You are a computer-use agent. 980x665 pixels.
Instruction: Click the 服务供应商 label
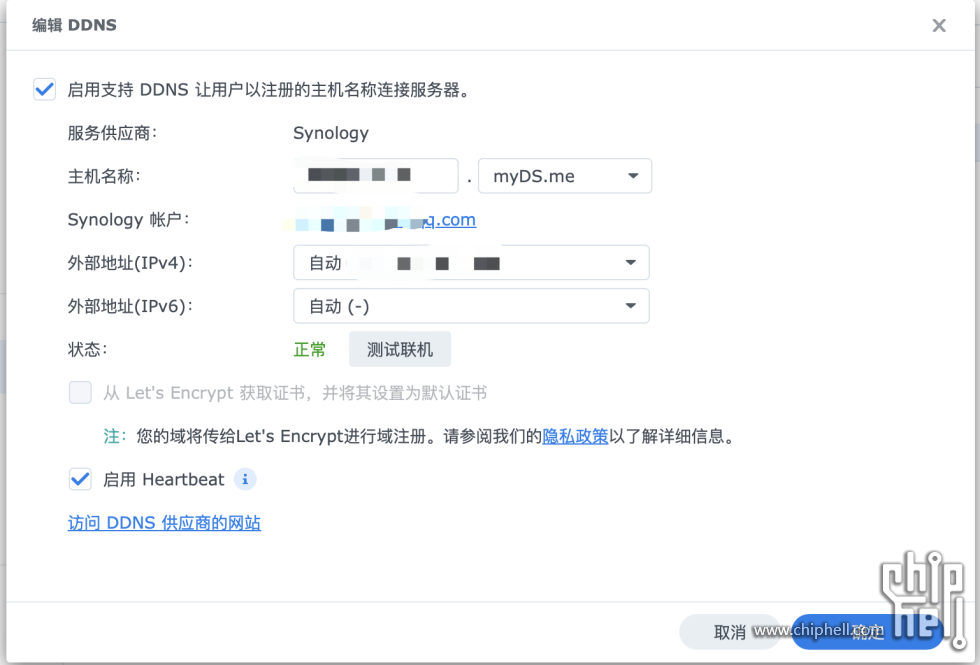pyautogui.click(x=112, y=133)
